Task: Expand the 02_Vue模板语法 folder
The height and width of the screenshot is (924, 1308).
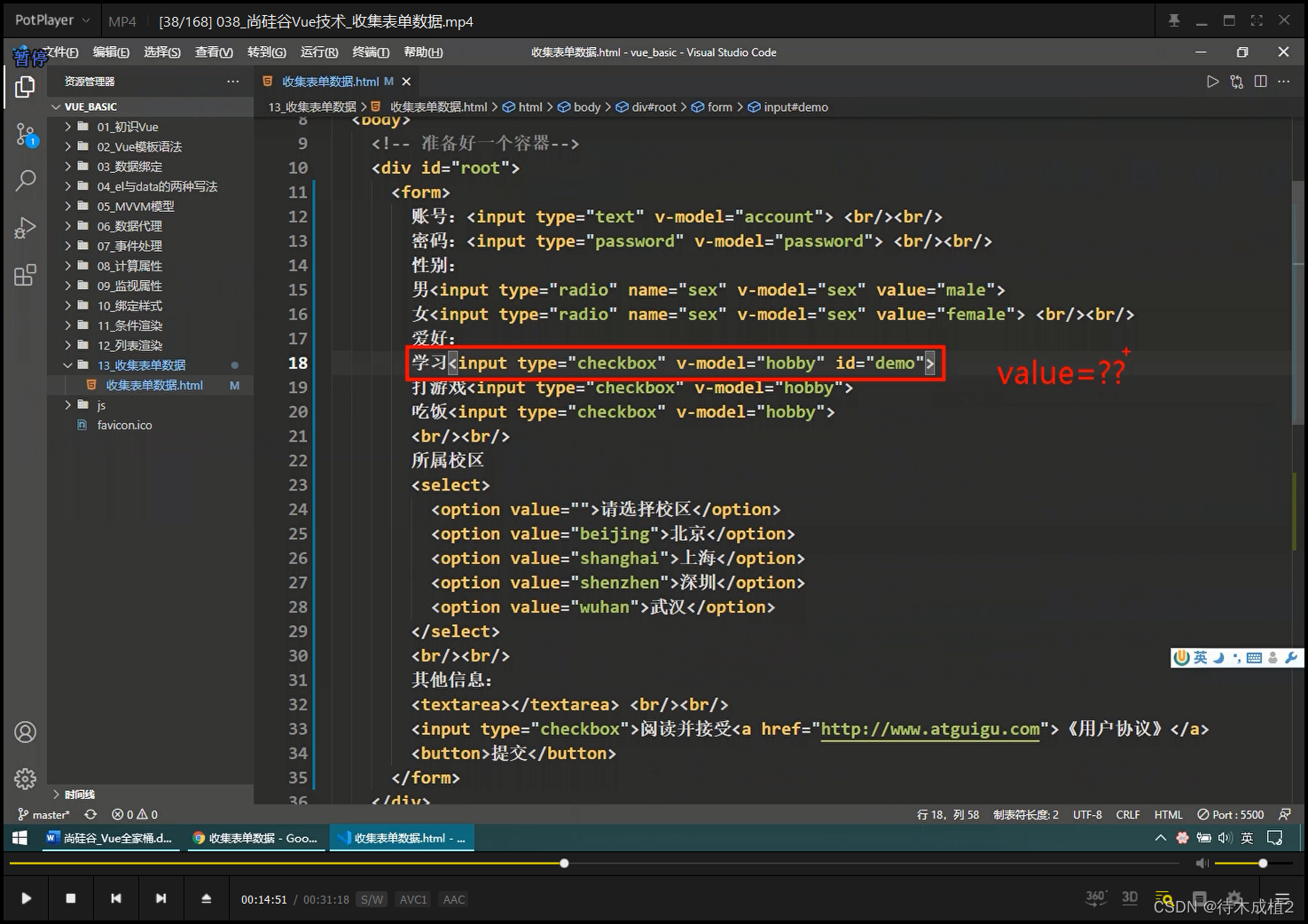Action: 151,146
